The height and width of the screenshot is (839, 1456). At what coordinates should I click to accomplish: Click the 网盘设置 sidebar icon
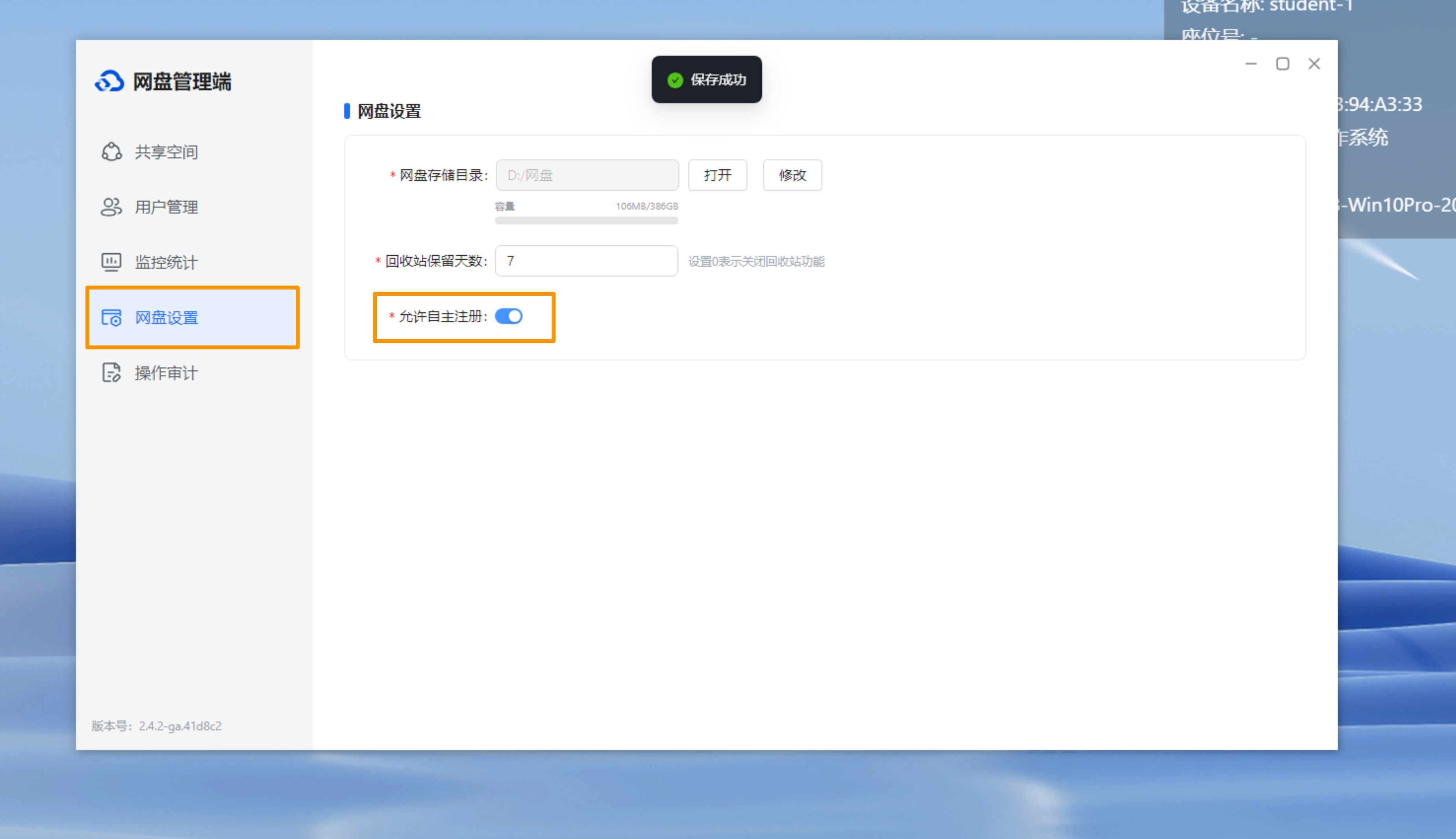(111, 317)
